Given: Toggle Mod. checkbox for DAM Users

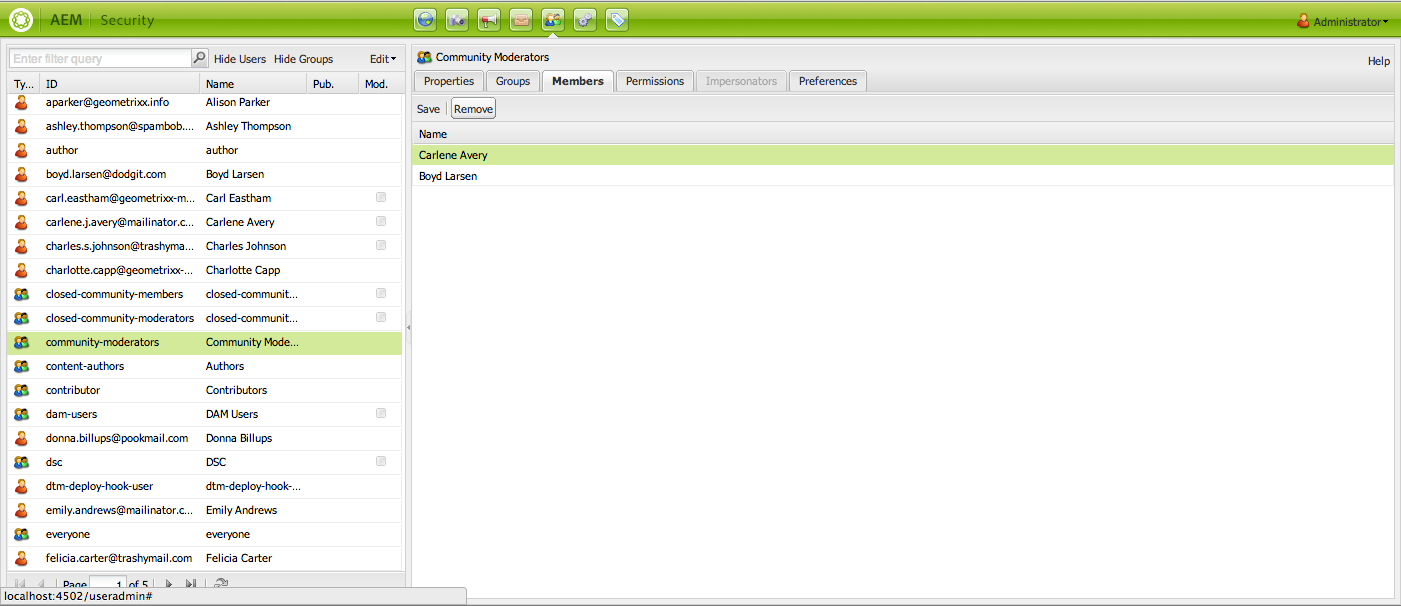Looking at the screenshot, I should (381, 413).
